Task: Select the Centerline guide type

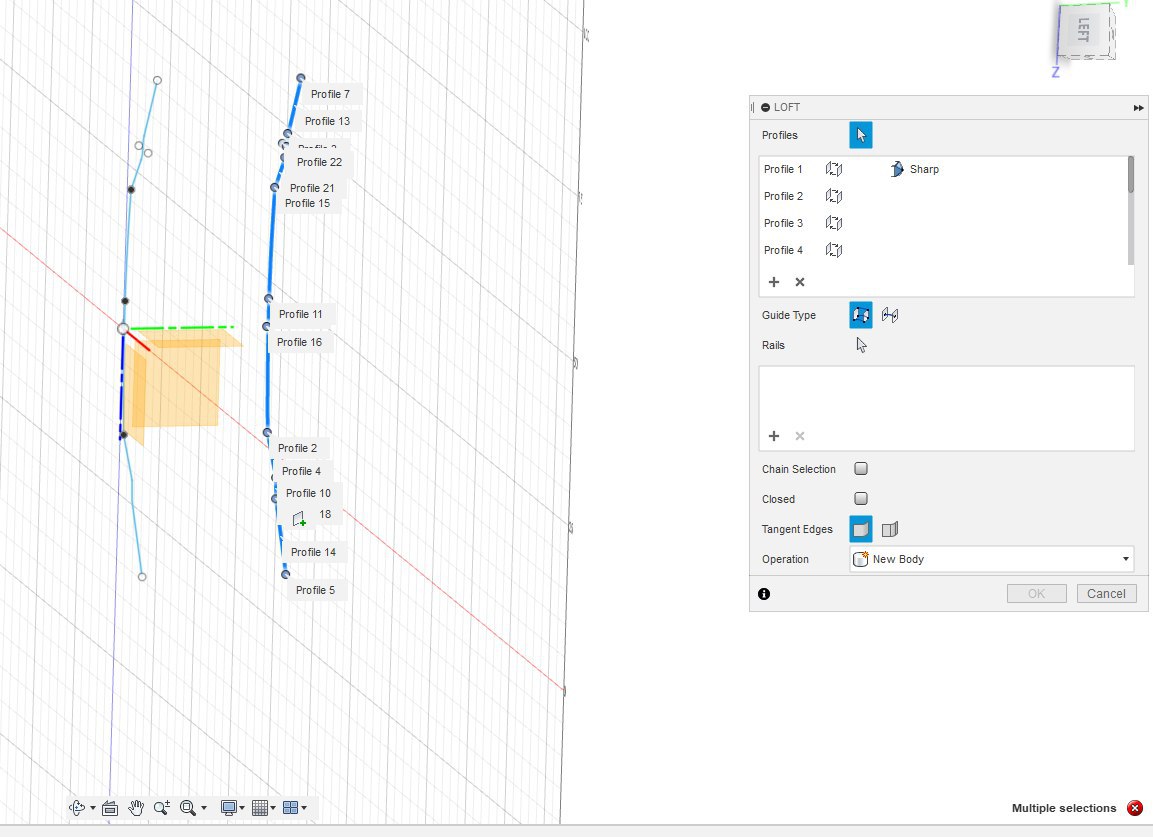Action: [890, 315]
